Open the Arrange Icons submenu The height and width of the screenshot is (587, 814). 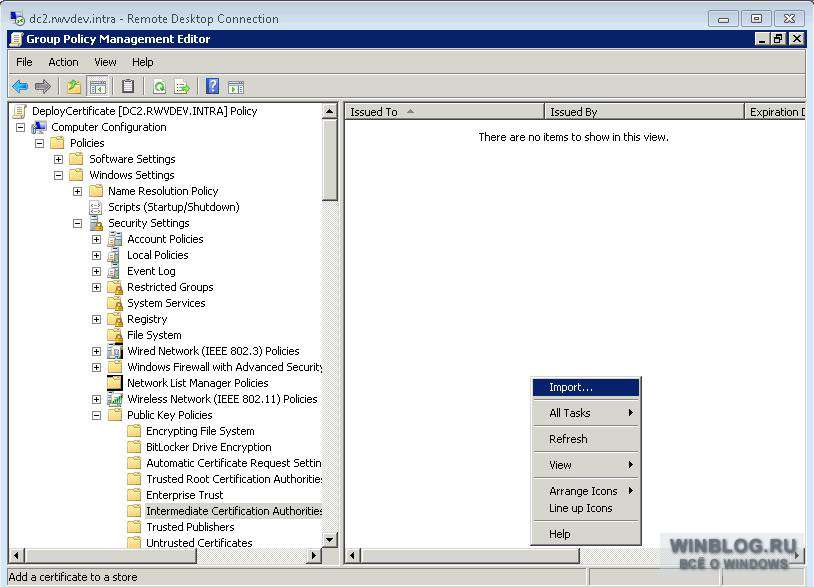[586, 491]
